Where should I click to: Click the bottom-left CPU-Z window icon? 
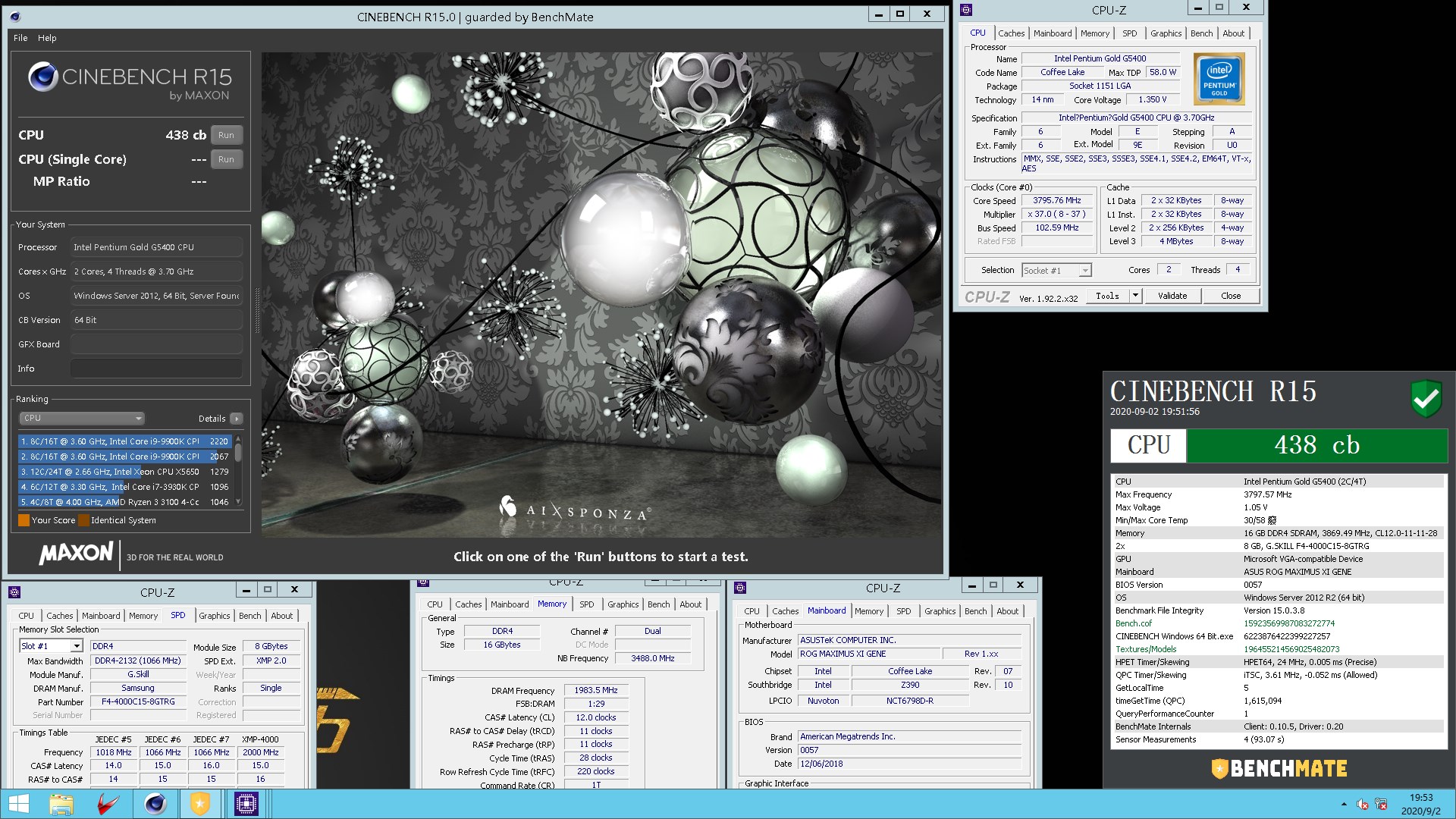(14, 592)
